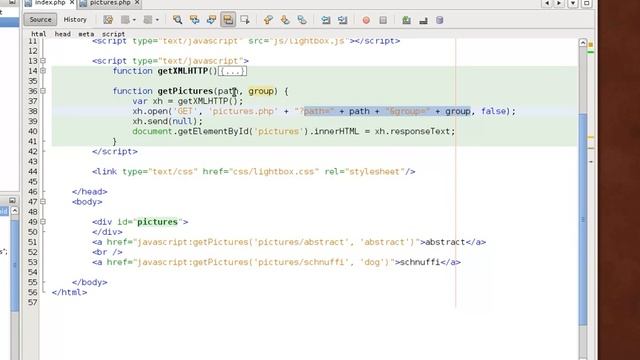The image size is (640, 360).
Task: Click left panel small window icon
Action: pos(12,200)
